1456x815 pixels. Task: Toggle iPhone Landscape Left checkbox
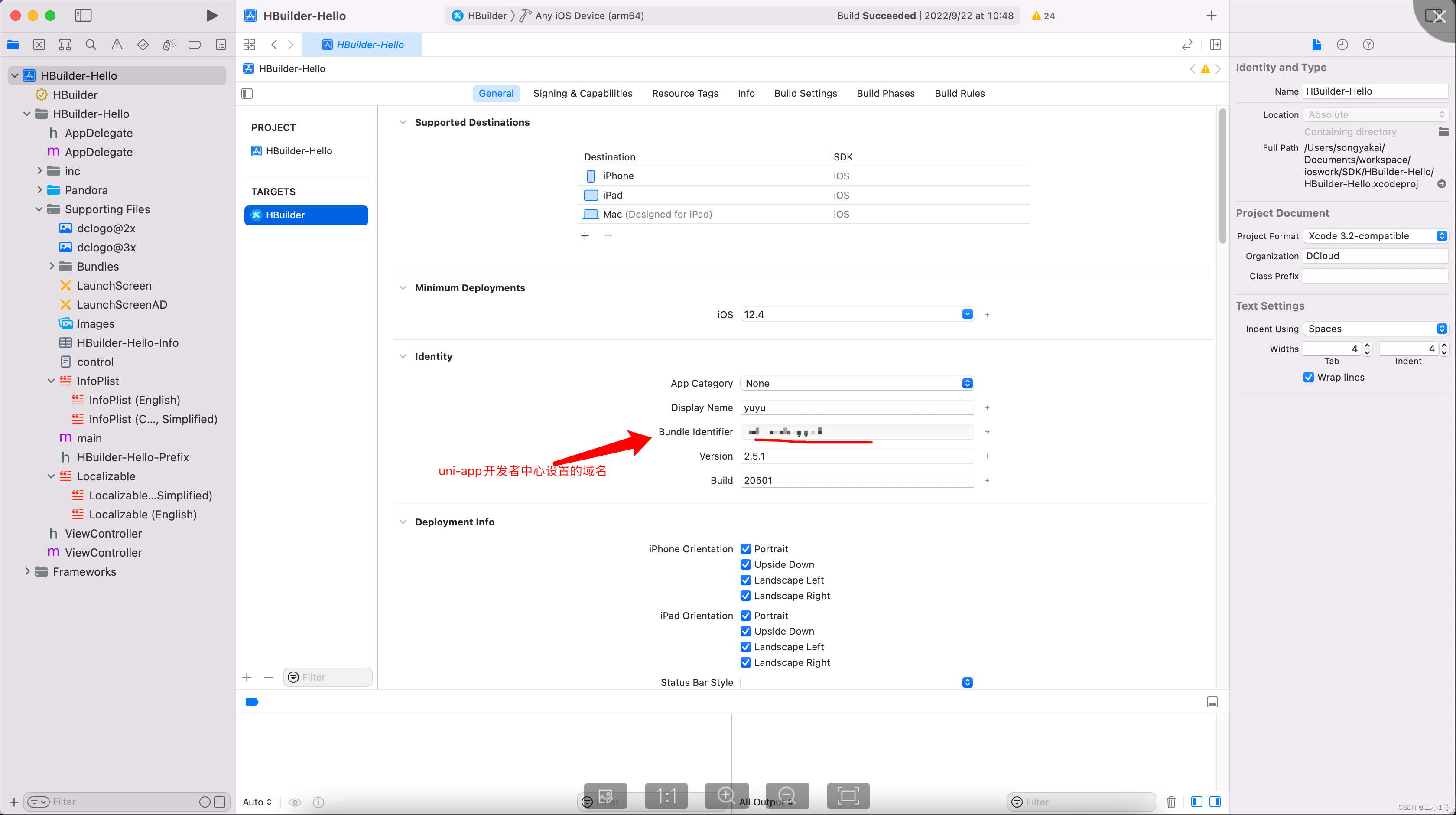tap(745, 580)
